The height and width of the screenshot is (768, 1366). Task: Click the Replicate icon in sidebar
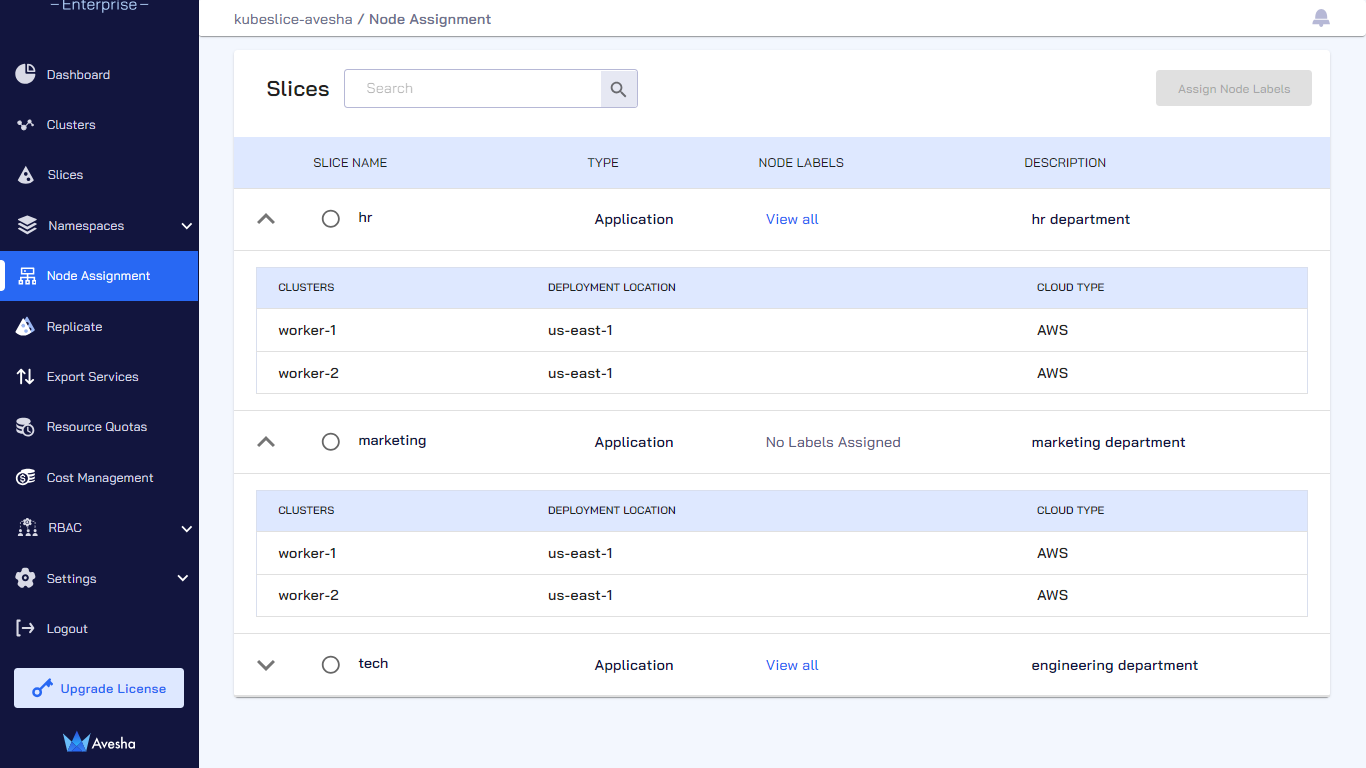26,326
